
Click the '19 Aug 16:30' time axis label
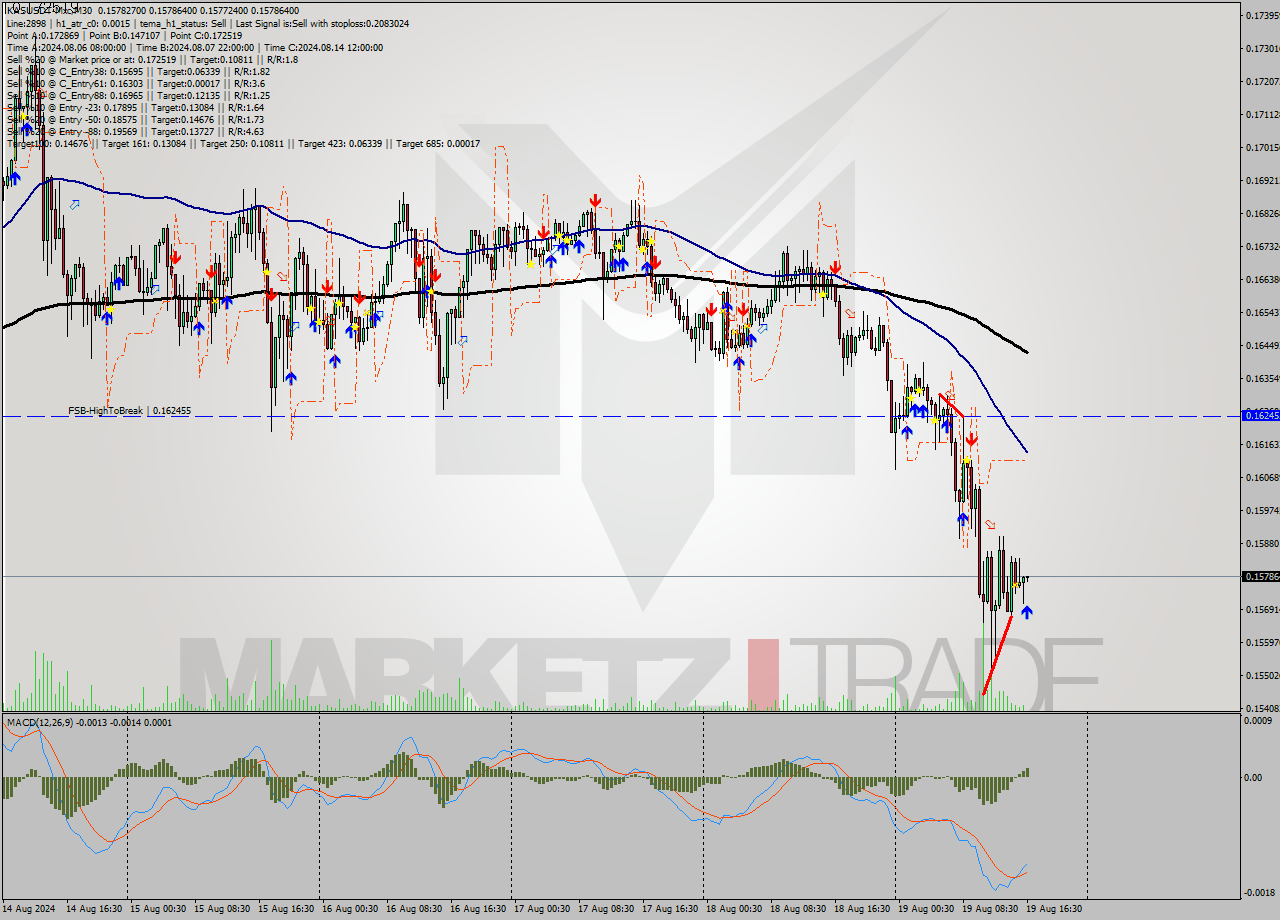coord(1054,909)
